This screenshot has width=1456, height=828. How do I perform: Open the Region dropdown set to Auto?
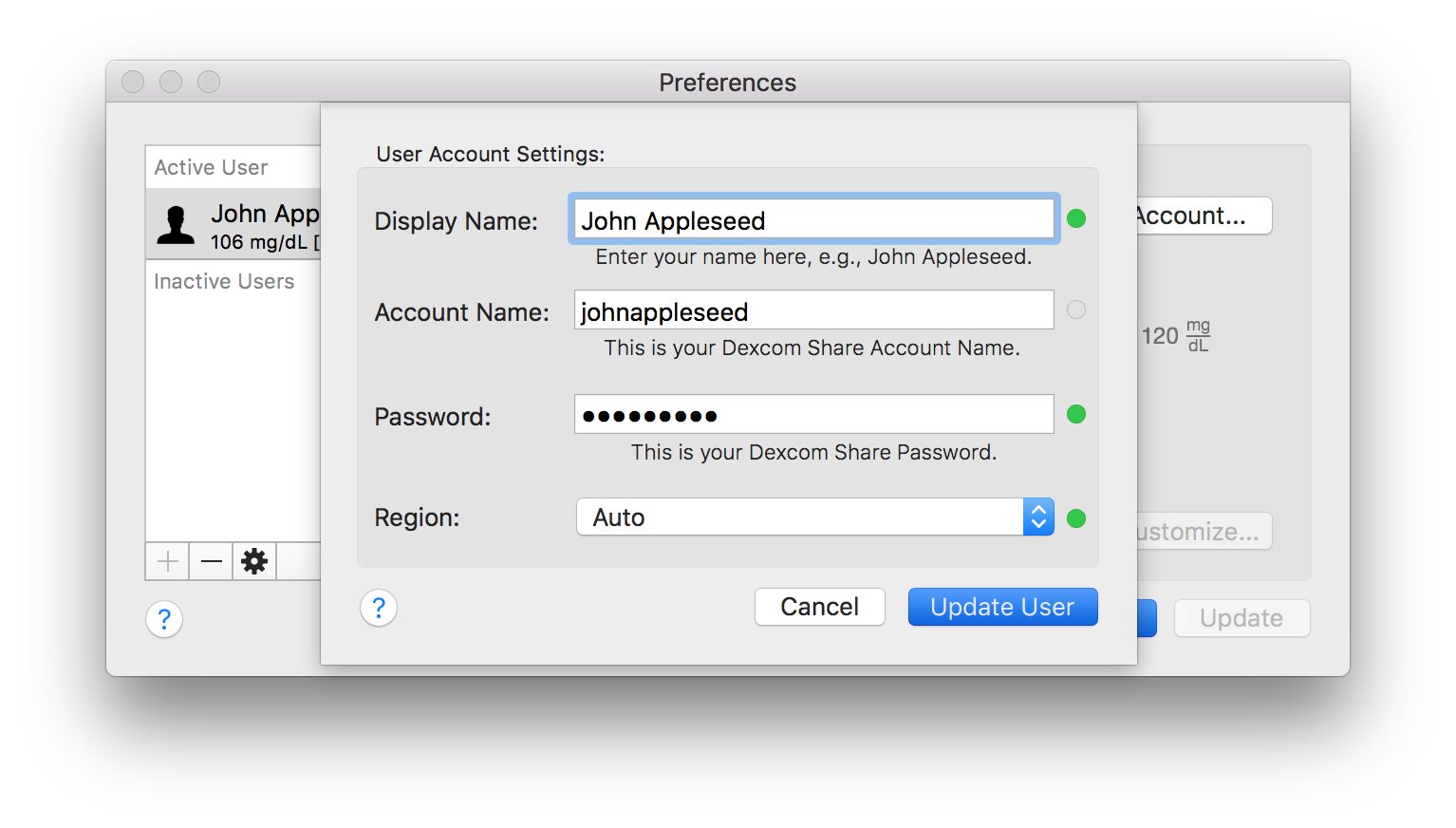pos(800,517)
